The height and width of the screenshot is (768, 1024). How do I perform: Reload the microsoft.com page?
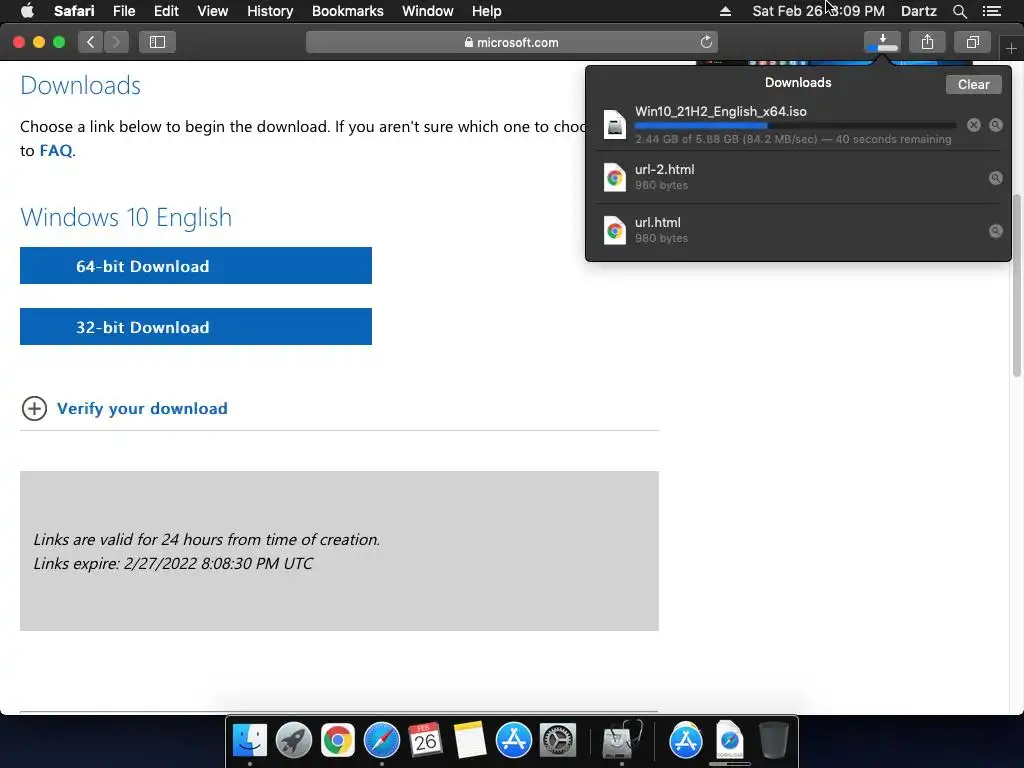[706, 42]
